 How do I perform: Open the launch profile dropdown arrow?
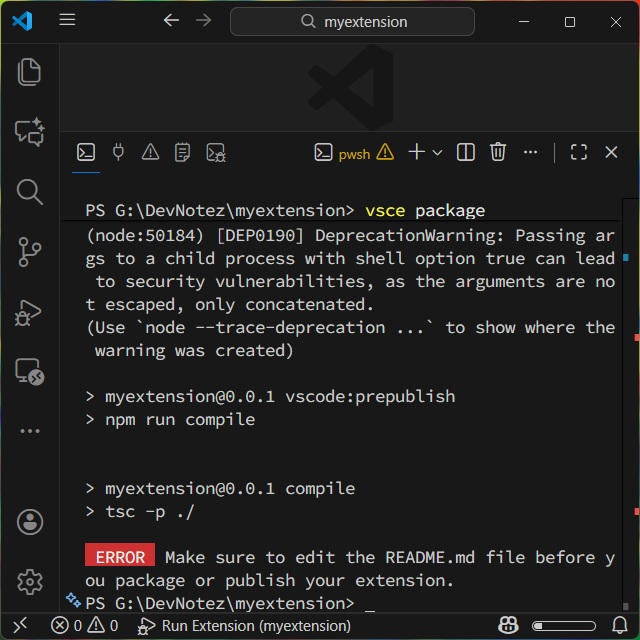click(437, 152)
